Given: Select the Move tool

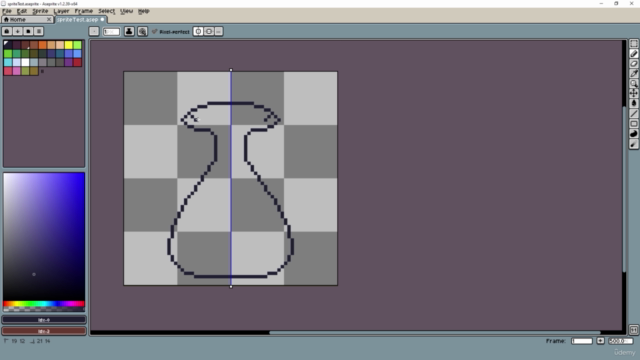Looking at the screenshot, I should (633, 93).
